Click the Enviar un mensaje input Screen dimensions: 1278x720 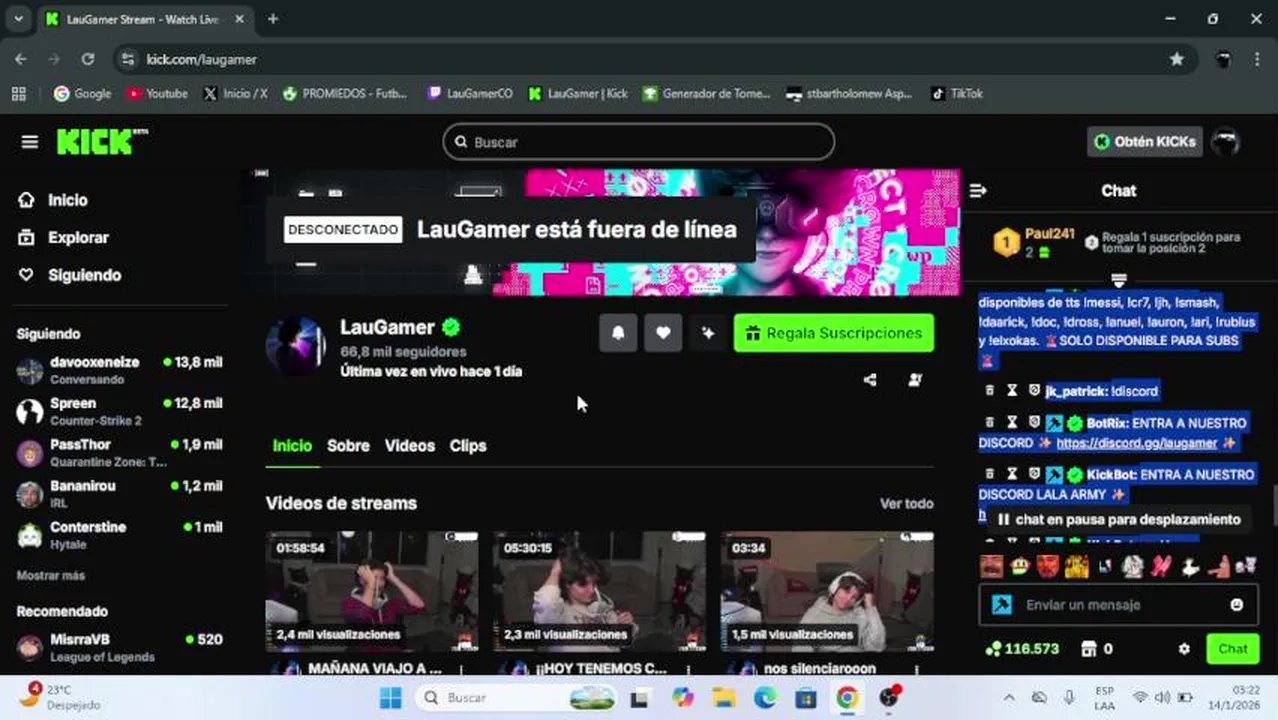(1118, 605)
